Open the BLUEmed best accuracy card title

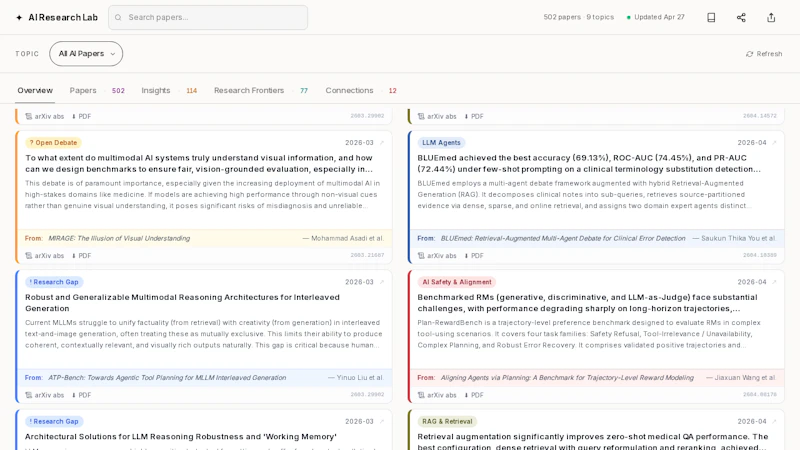click(x=589, y=163)
